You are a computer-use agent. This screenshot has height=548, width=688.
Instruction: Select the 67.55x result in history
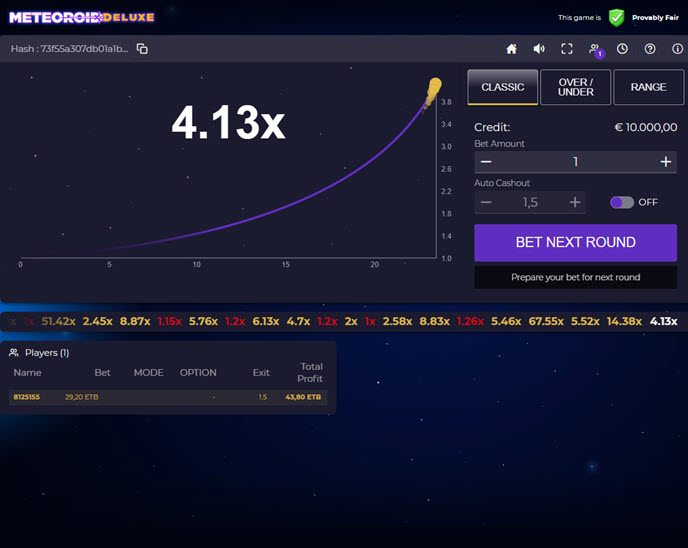pos(544,321)
